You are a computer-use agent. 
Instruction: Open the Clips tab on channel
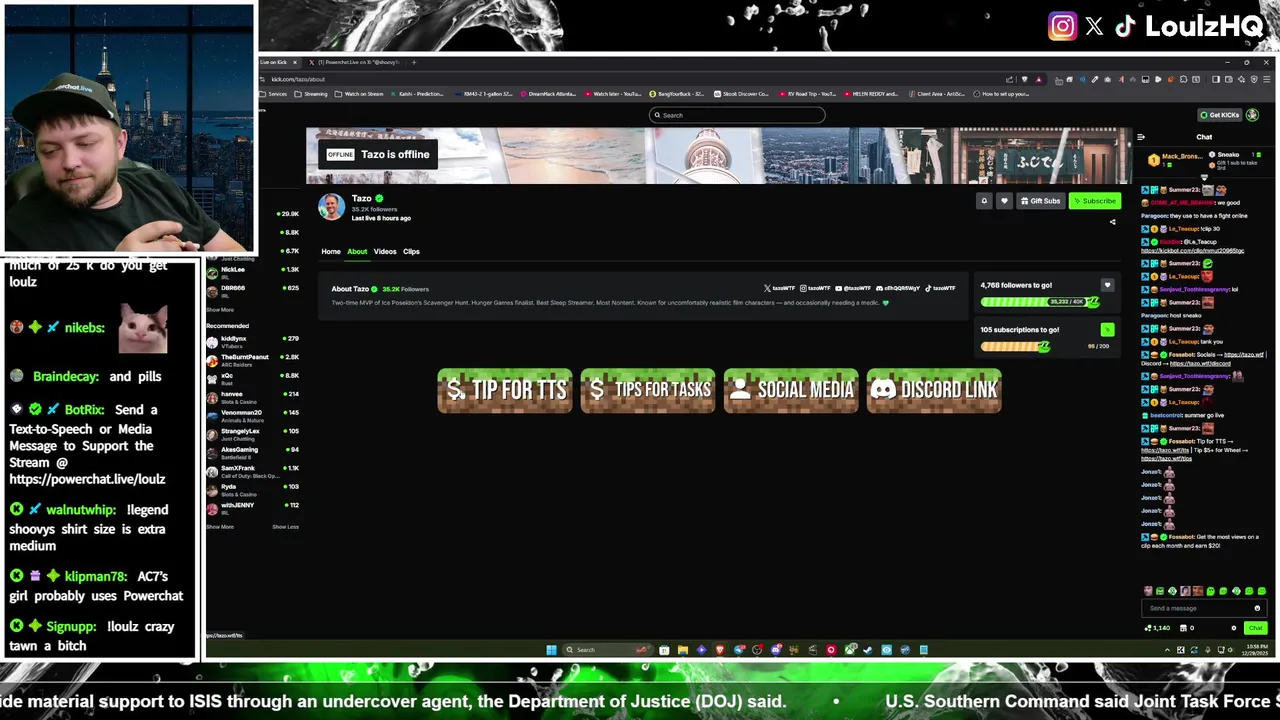coord(411,252)
